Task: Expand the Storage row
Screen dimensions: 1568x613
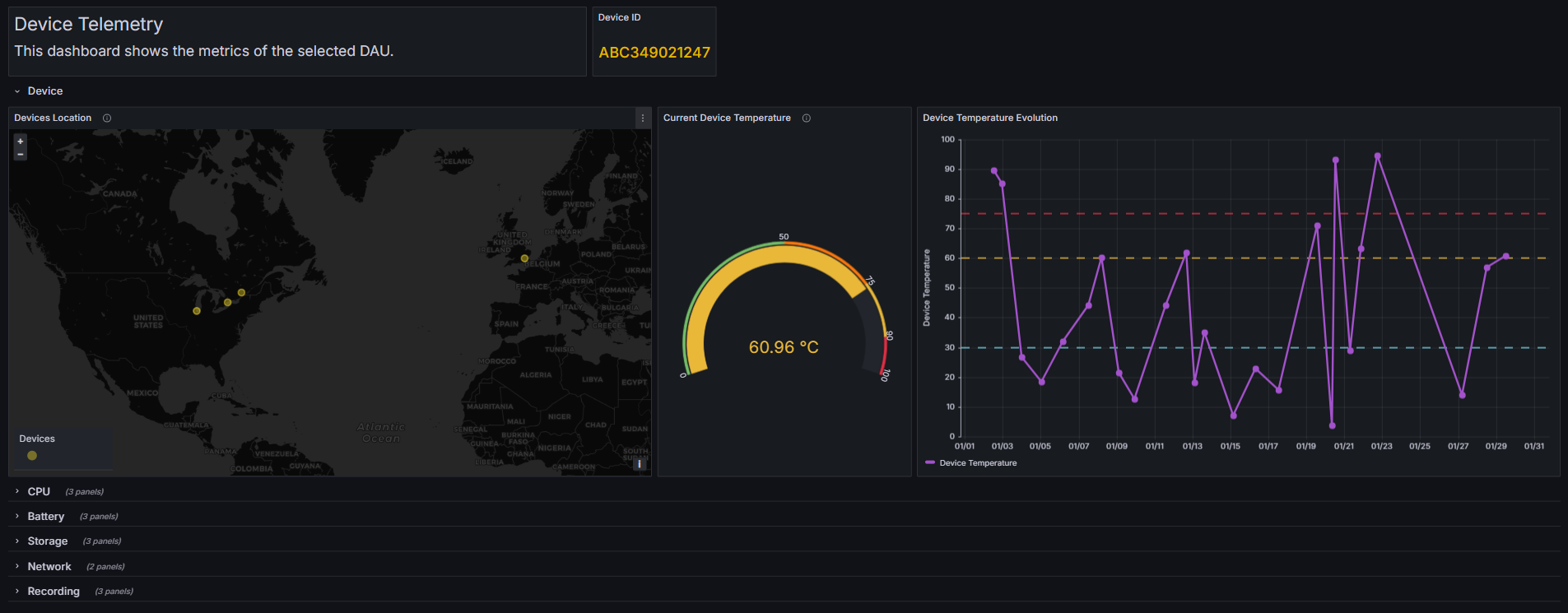Action: tap(47, 541)
